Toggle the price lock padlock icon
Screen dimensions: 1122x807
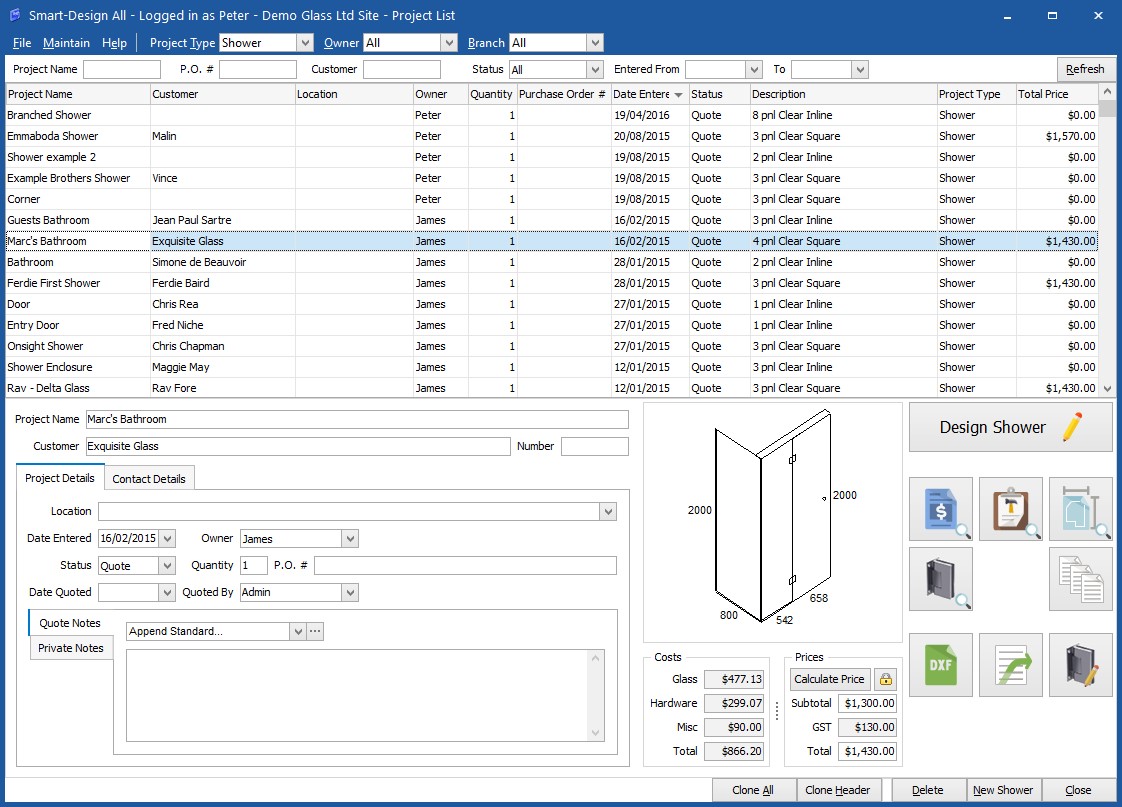[x=885, y=679]
